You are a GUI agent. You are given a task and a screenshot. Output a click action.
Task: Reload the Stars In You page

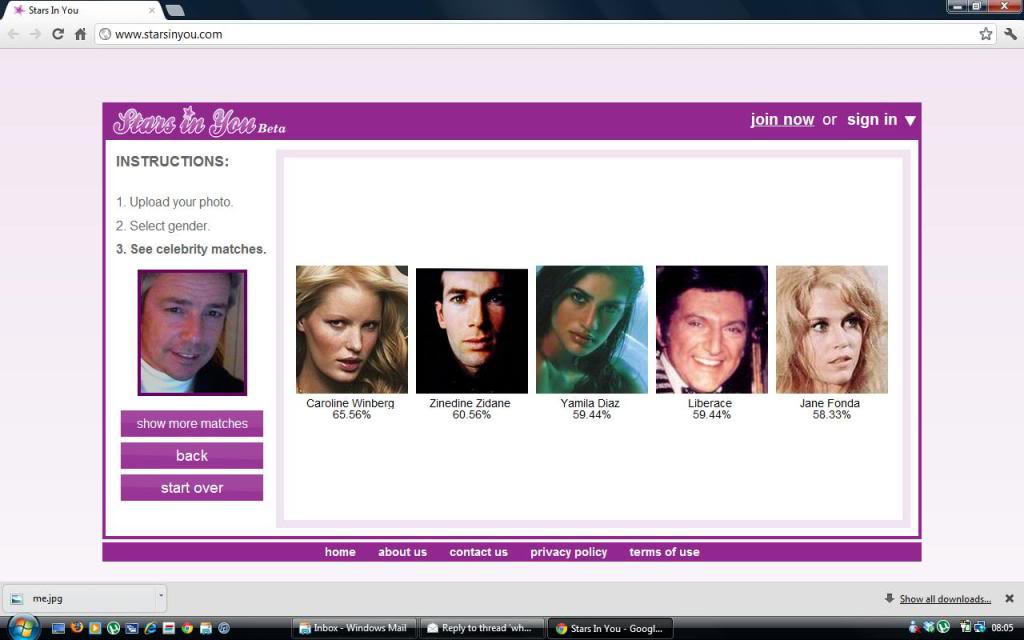(57, 34)
